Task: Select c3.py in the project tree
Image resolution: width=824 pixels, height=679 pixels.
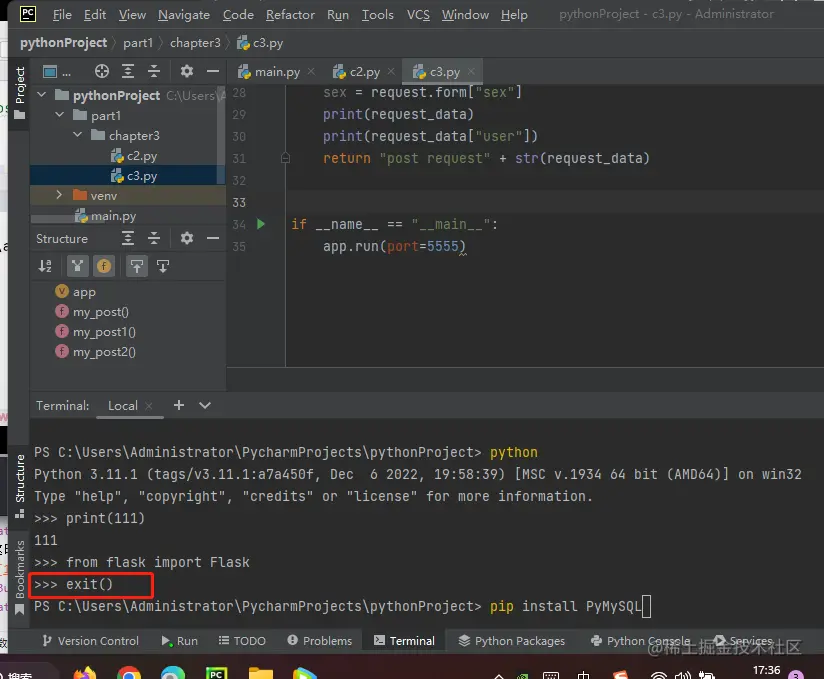Action: pyautogui.click(x=133, y=176)
